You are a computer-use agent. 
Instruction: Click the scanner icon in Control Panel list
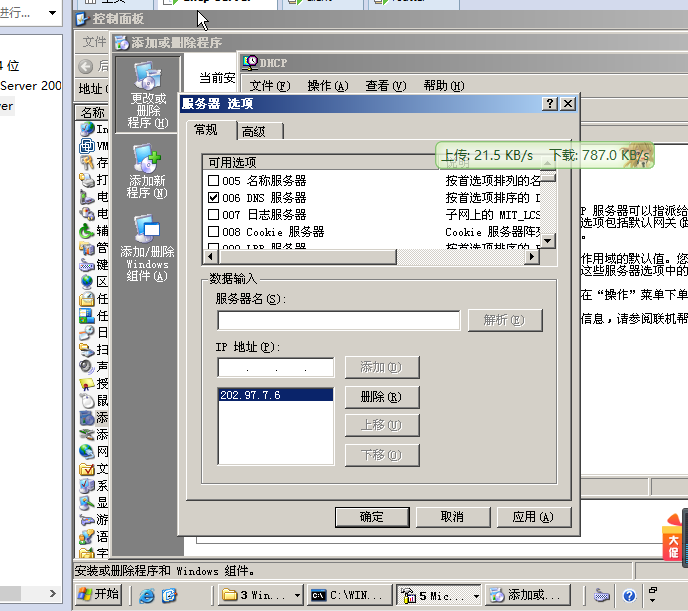87,350
